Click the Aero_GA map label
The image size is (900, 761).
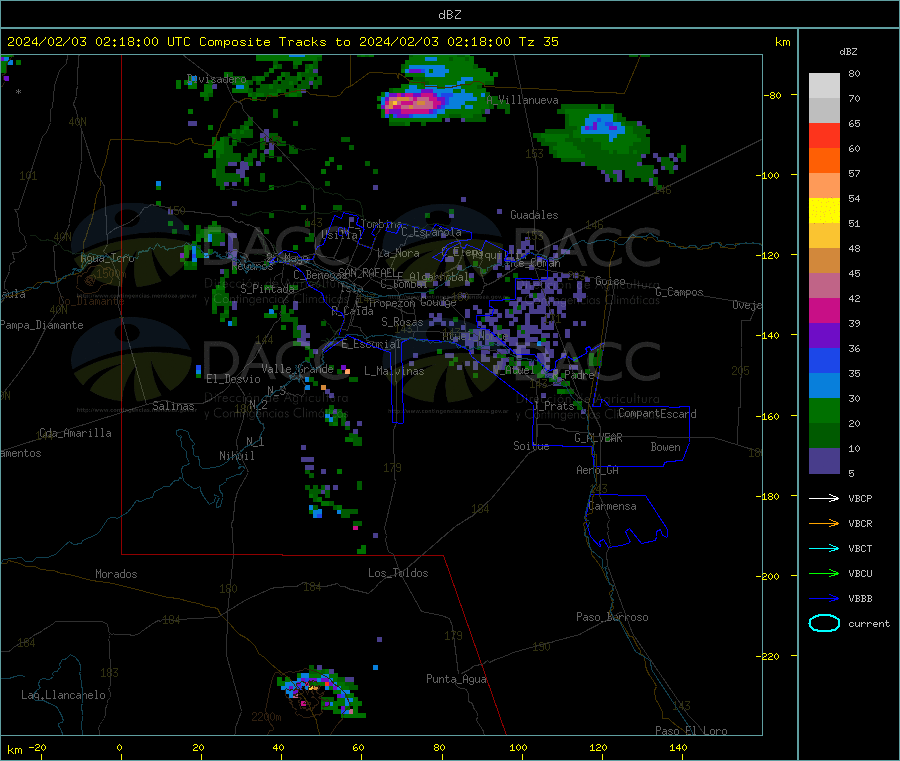(x=597, y=470)
